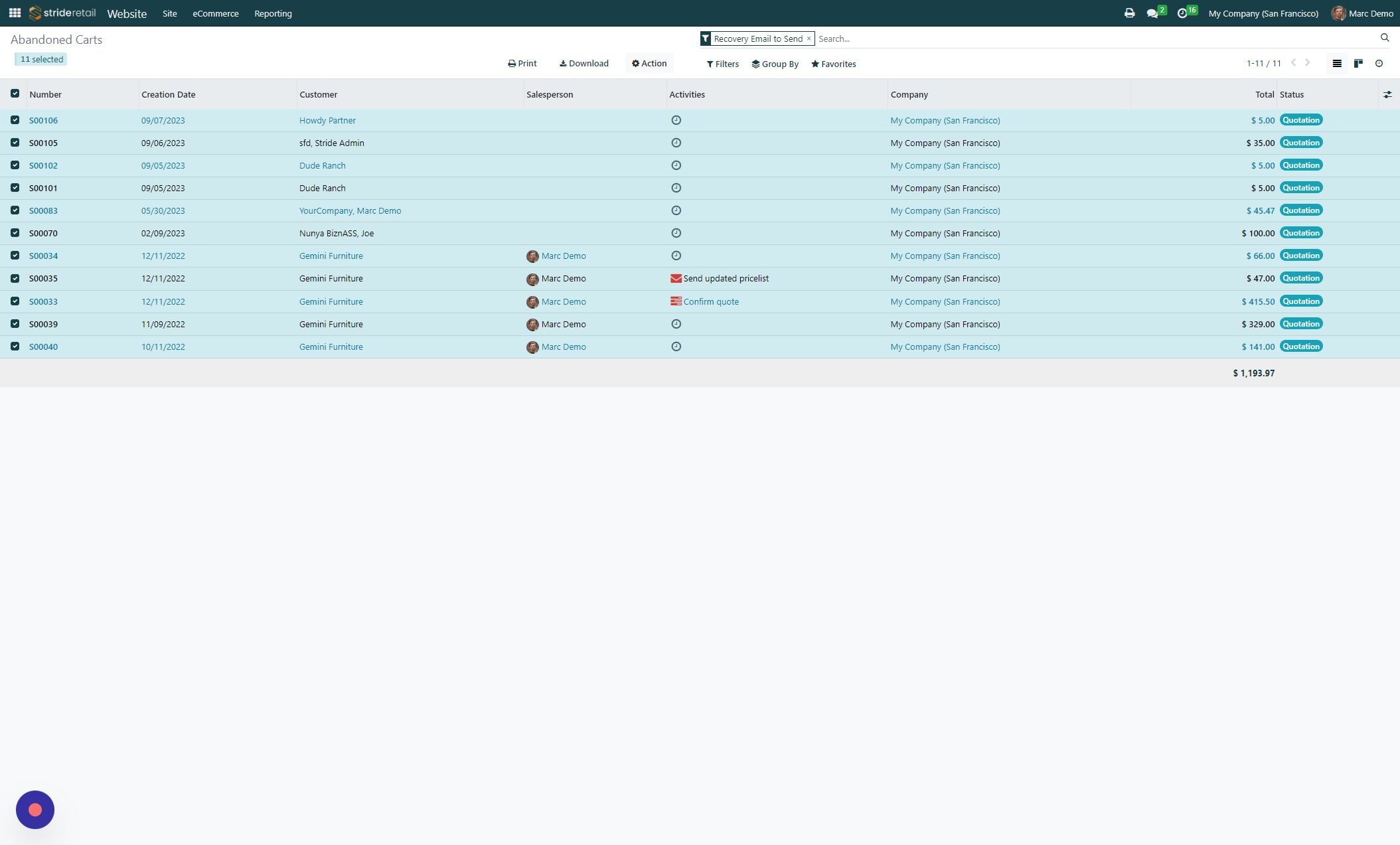1400x845 pixels.
Task: Open the apps grid menu icon
Action: coord(15,13)
